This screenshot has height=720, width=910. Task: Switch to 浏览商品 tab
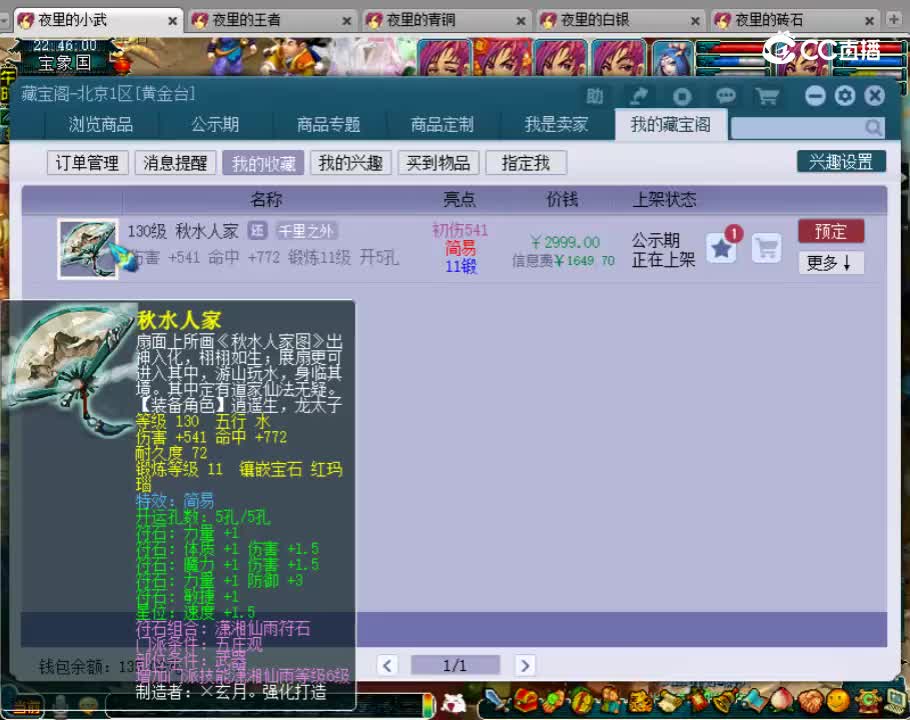tap(100, 124)
